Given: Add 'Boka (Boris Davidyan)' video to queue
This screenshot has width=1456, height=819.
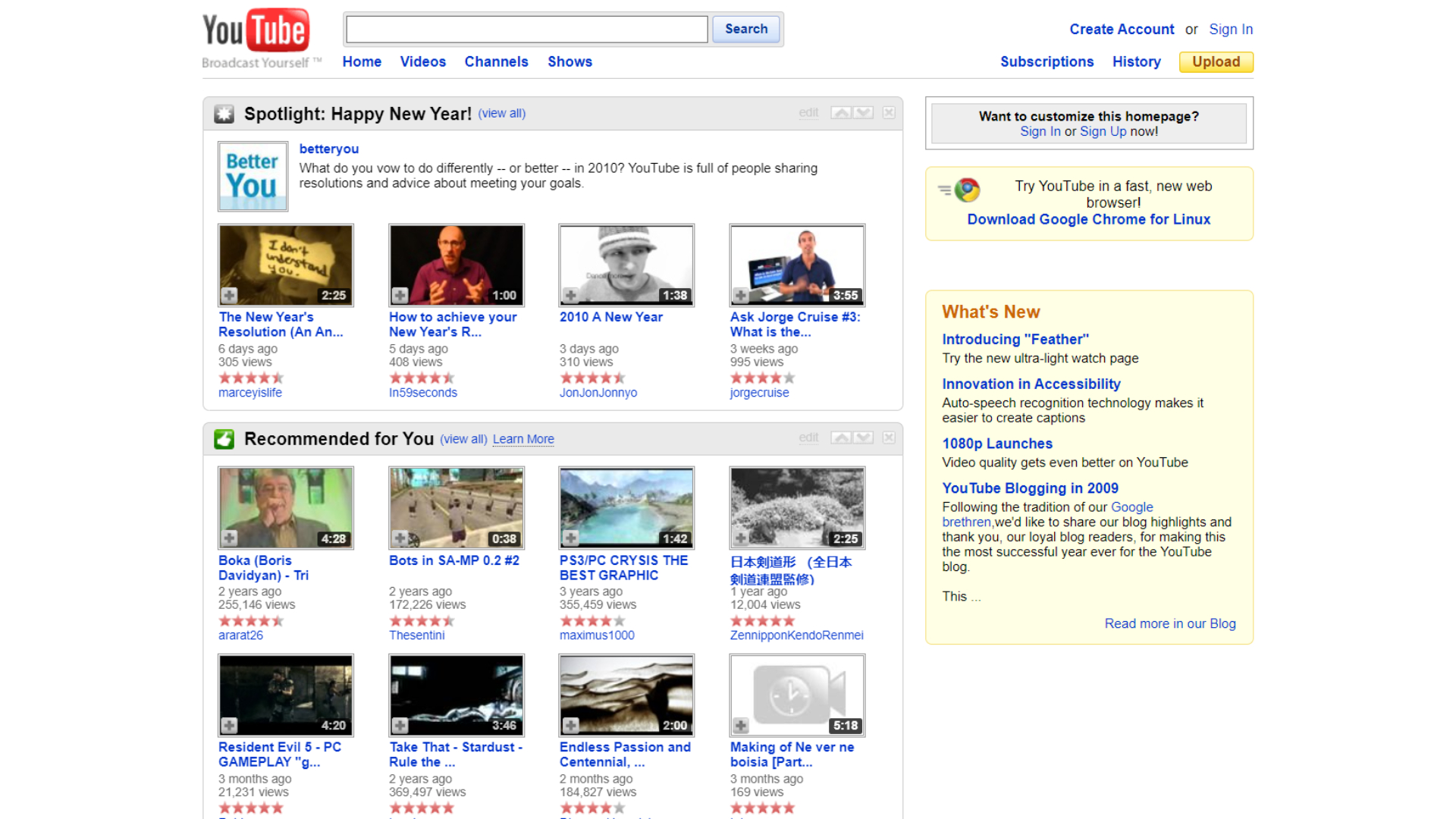Looking at the screenshot, I should tap(229, 538).
